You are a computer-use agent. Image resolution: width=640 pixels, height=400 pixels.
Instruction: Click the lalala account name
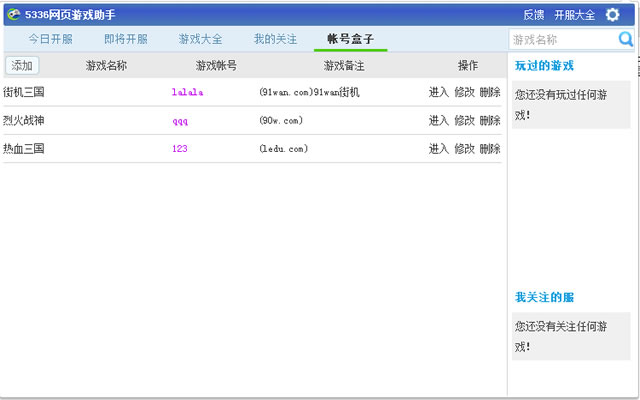187,92
